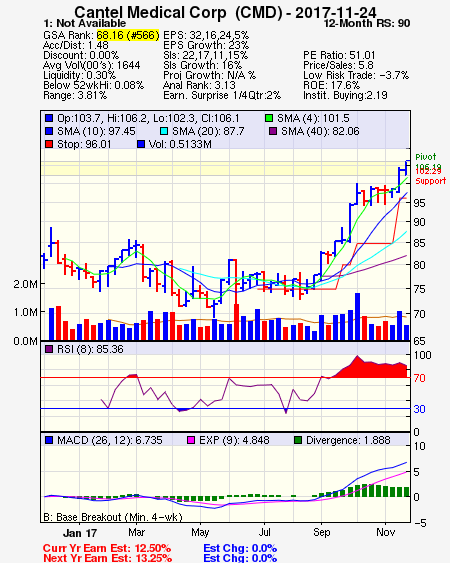Click the EPS Growth: 23% line
This screenshot has height=563, width=450.
point(206,45)
